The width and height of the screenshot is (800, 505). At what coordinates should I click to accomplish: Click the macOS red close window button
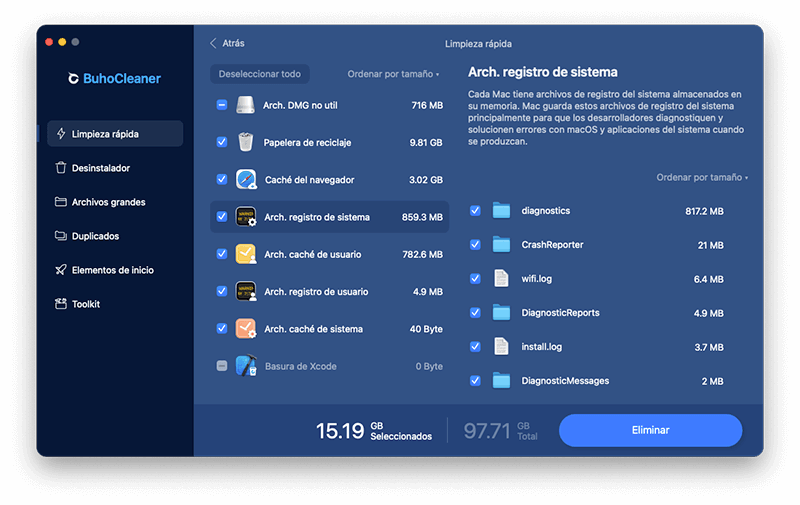coord(49,42)
